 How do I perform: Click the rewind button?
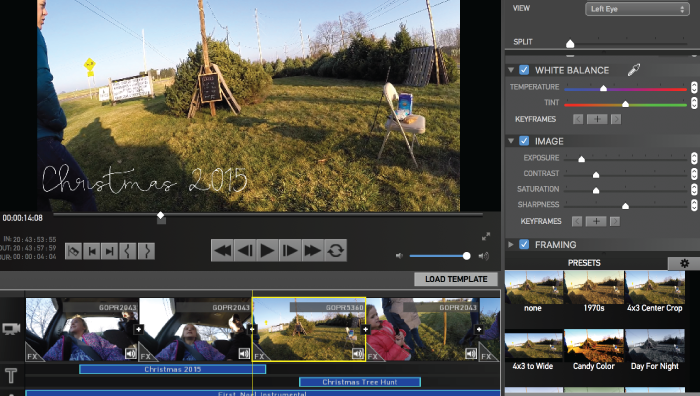click(x=222, y=250)
